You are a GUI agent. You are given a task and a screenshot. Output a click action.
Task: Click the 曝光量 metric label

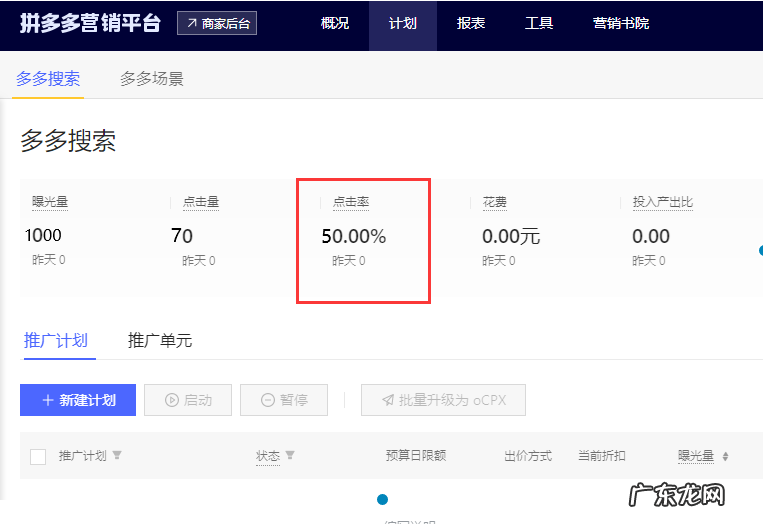coord(50,201)
